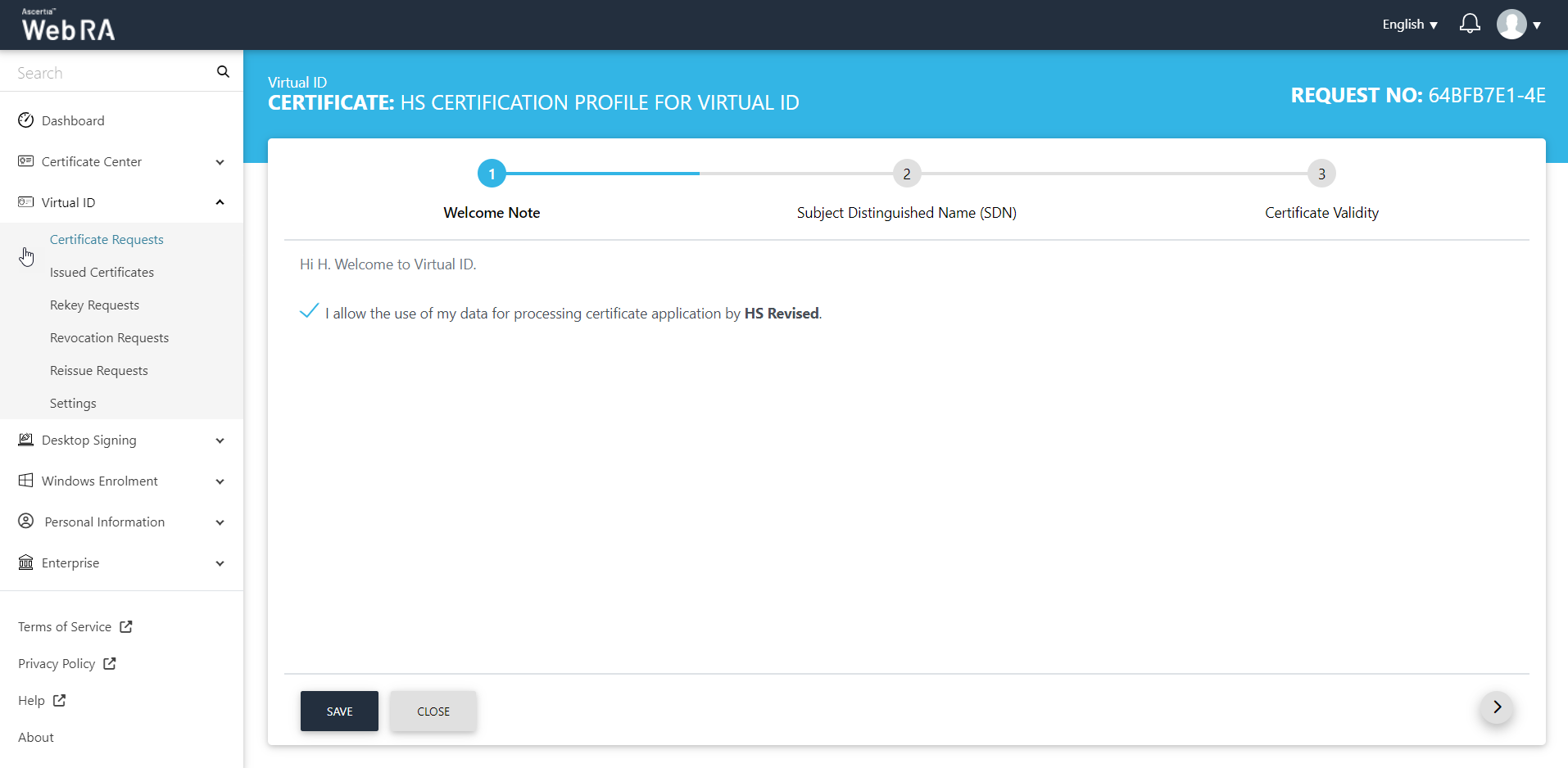This screenshot has height=768, width=1568.
Task: Select Revocation Requests menu item
Action: coord(109,337)
